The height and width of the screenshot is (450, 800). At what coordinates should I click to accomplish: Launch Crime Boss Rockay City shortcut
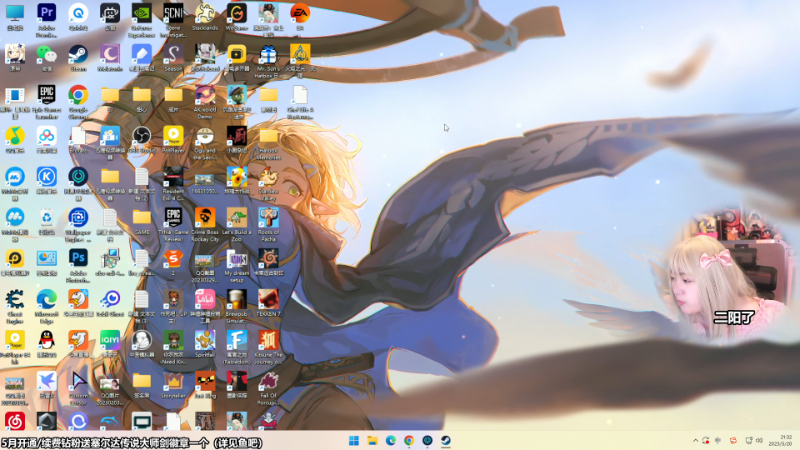(x=205, y=224)
